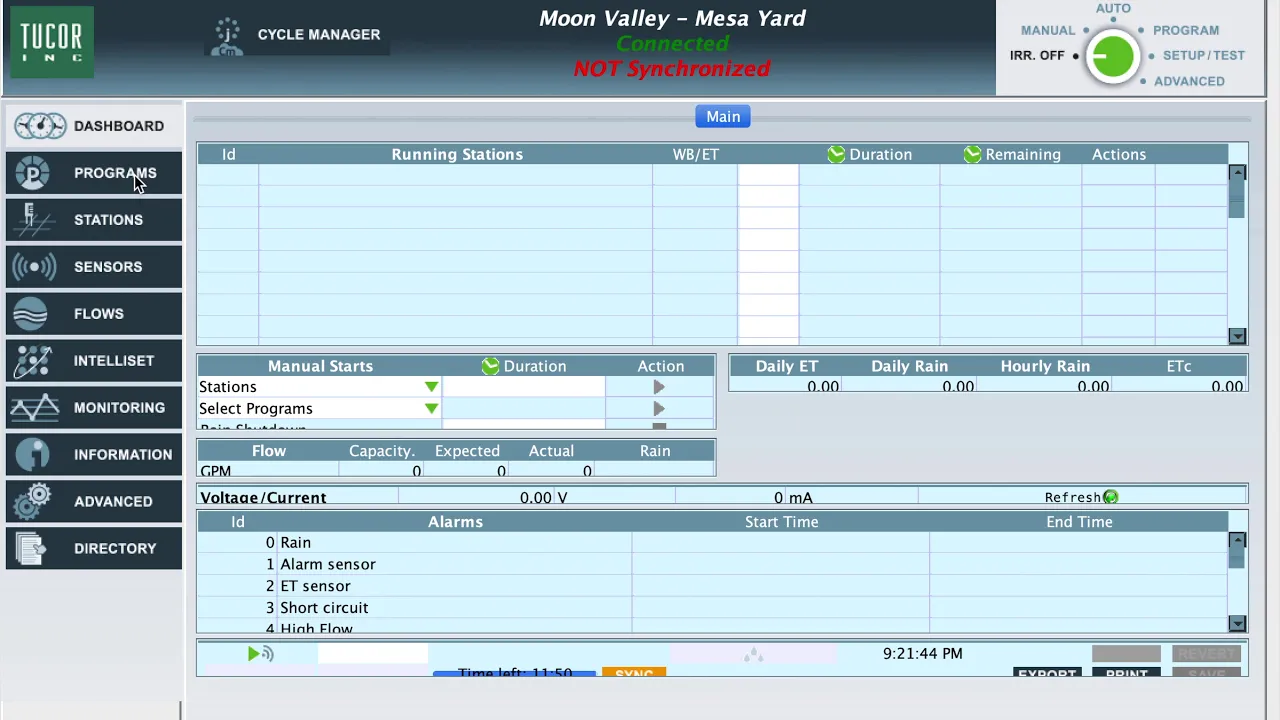Click down arrow of Alarms list scrollbar

tap(1237, 624)
